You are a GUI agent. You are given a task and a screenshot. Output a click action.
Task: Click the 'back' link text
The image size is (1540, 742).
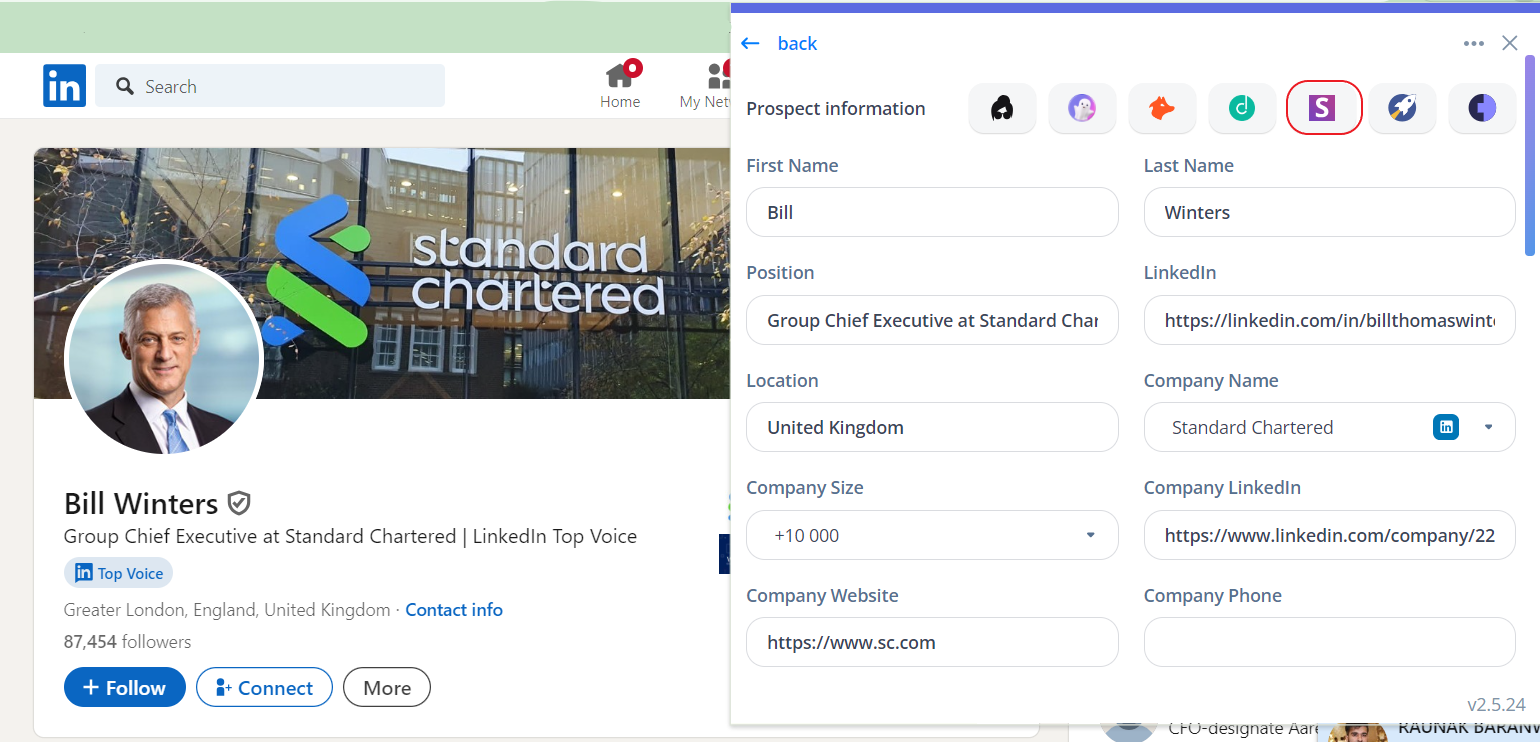pyautogui.click(x=797, y=43)
